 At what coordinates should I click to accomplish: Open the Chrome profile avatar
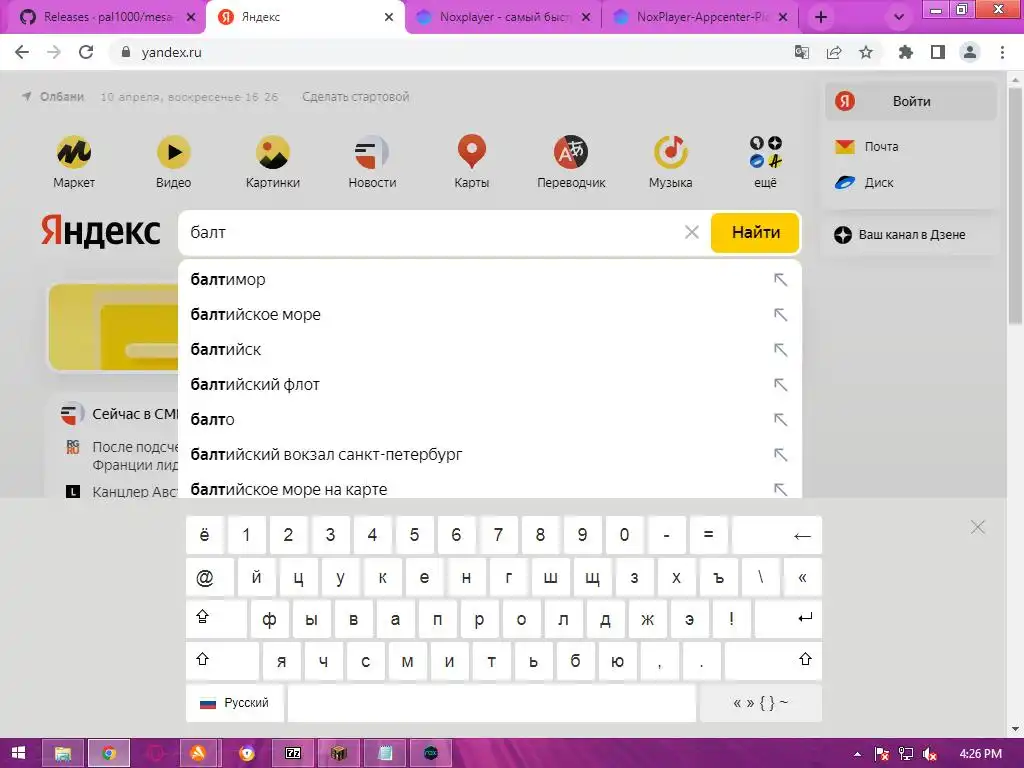click(970, 52)
